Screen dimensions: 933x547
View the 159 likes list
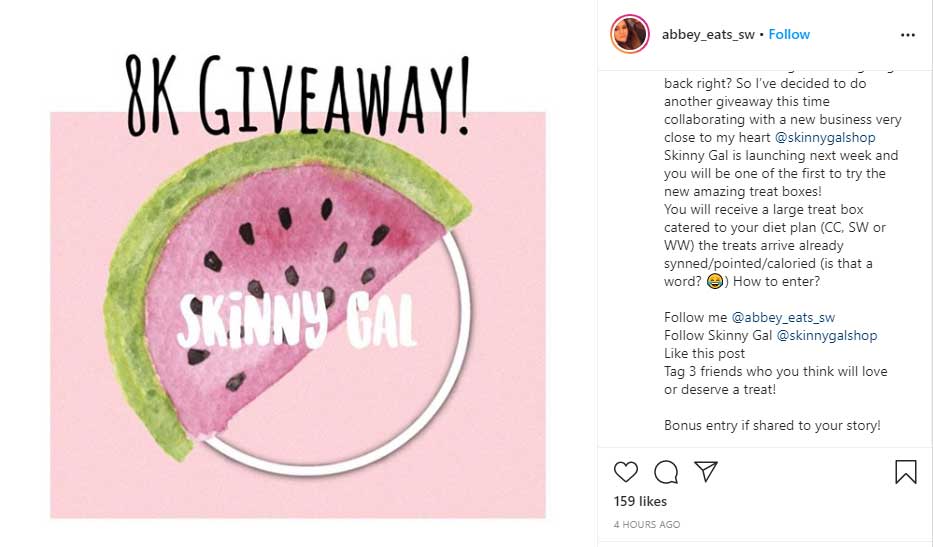point(640,501)
